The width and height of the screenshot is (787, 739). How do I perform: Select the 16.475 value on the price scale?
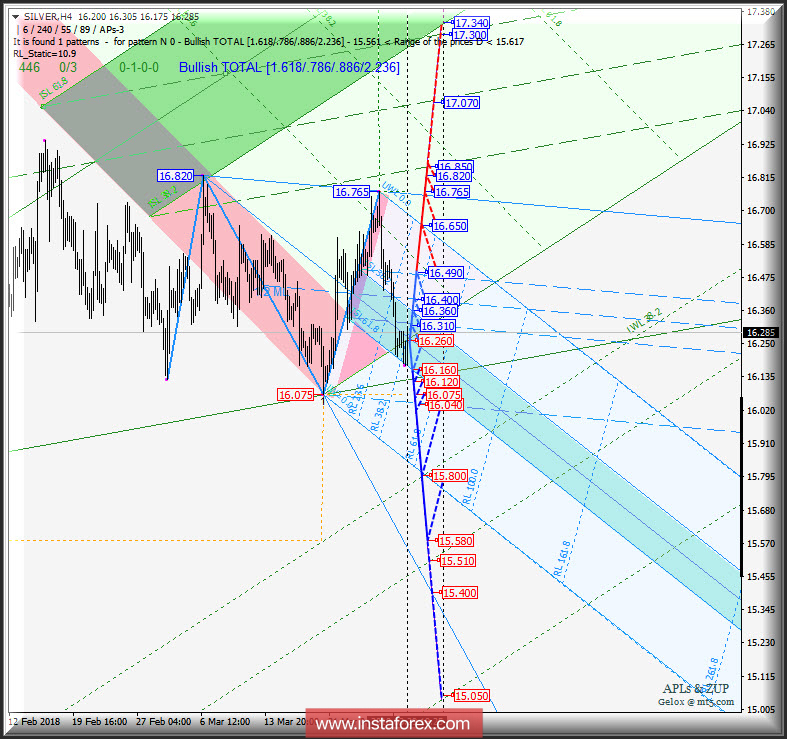pyautogui.click(x=761, y=278)
